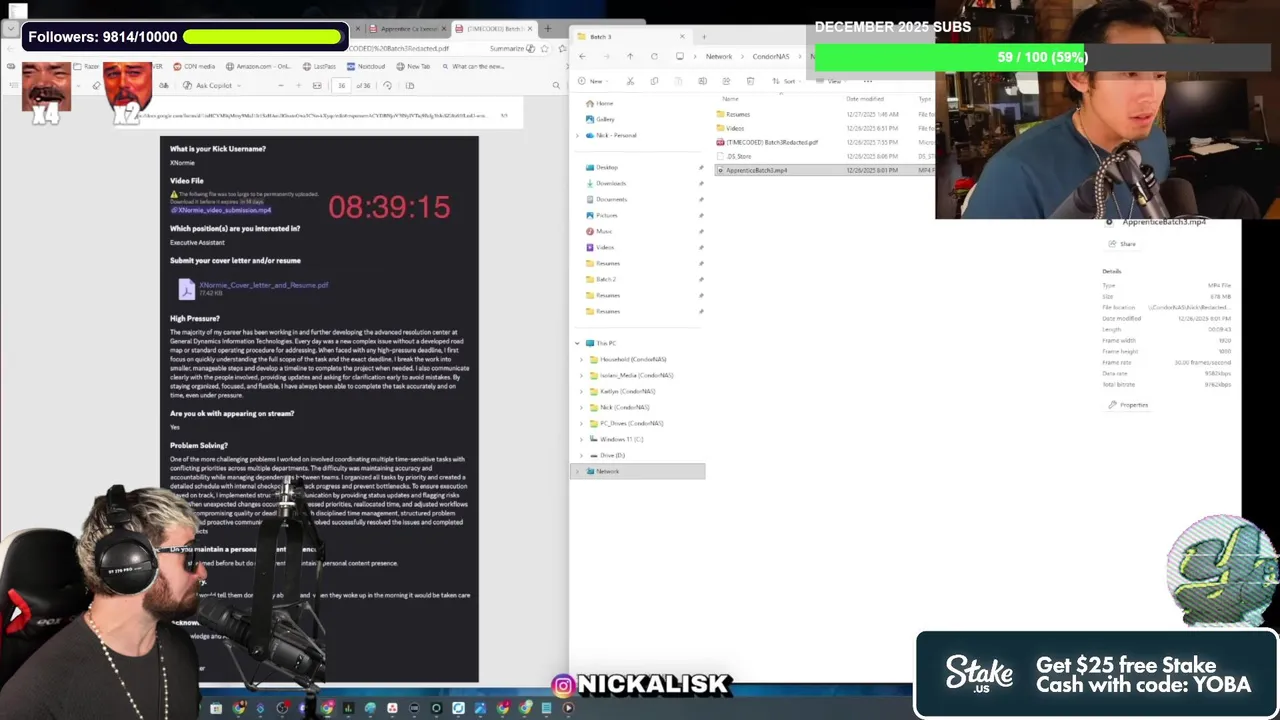Expand the Household (CondorNAS) drive node
This screenshot has height=720, width=1280.
pos(582,359)
